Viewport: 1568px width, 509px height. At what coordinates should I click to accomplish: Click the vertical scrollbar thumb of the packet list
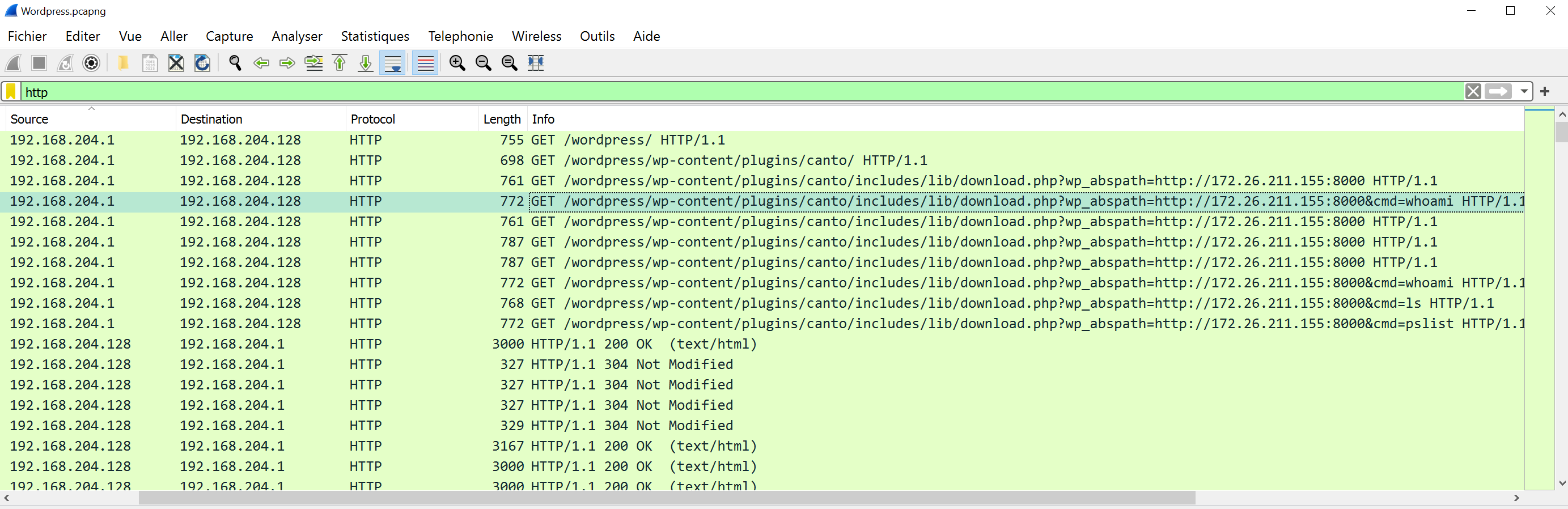click(x=1561, y=132)
